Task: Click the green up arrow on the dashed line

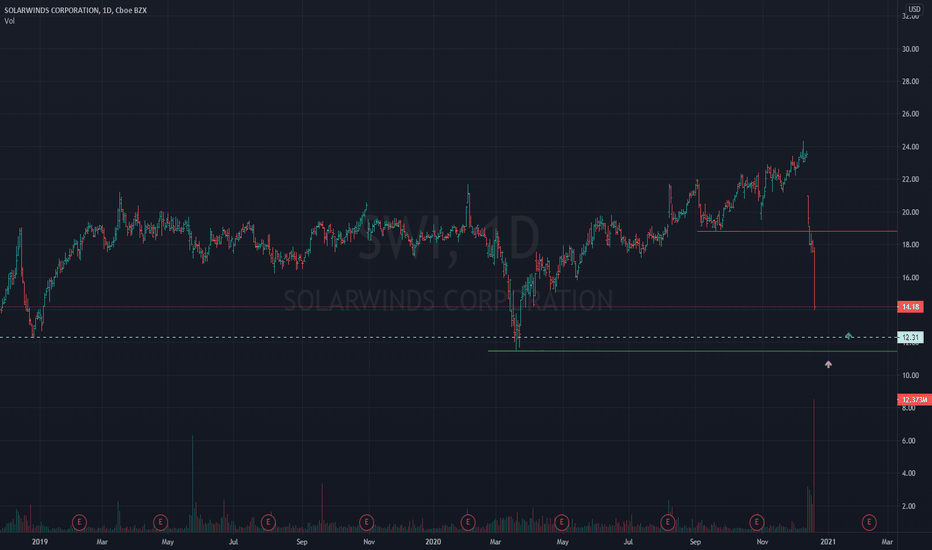Action: pyautogui.click(x=849, y=336)
